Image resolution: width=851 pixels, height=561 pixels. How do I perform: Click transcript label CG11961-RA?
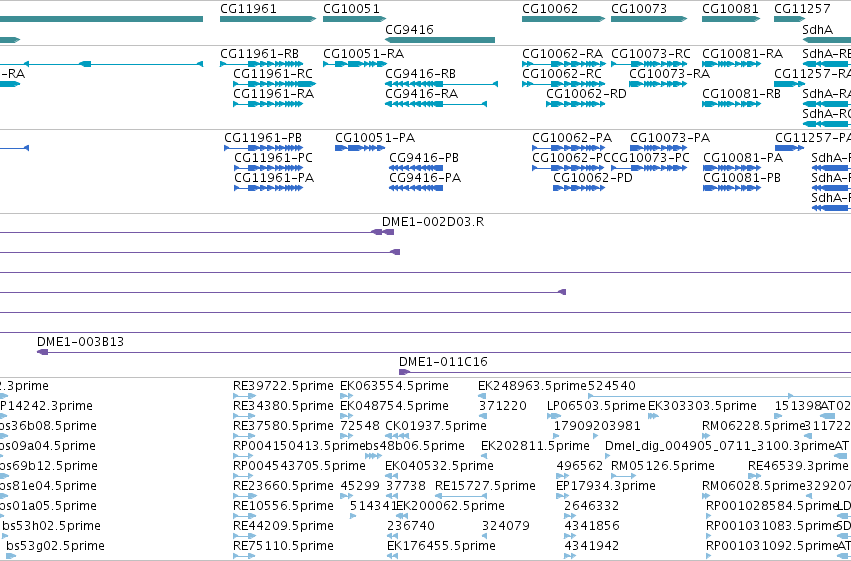click(x=274, y=93)
